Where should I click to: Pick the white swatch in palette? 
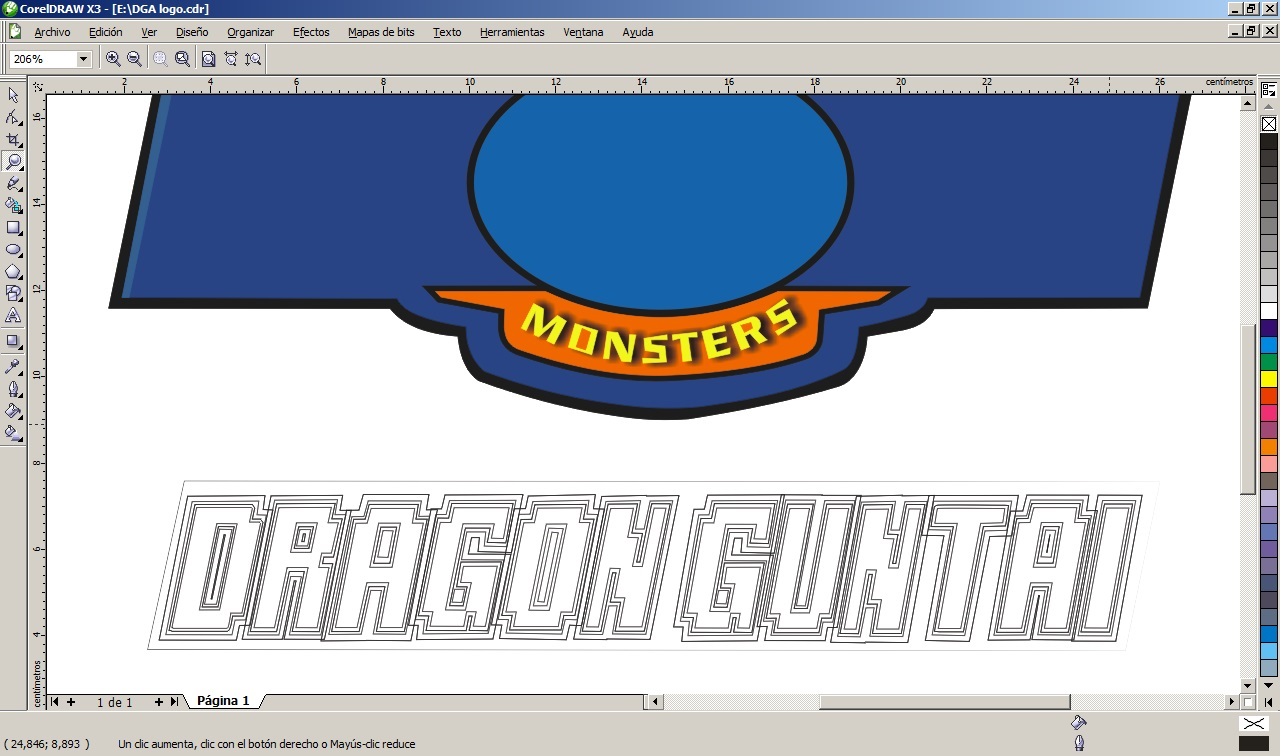tap(1268, 311)
